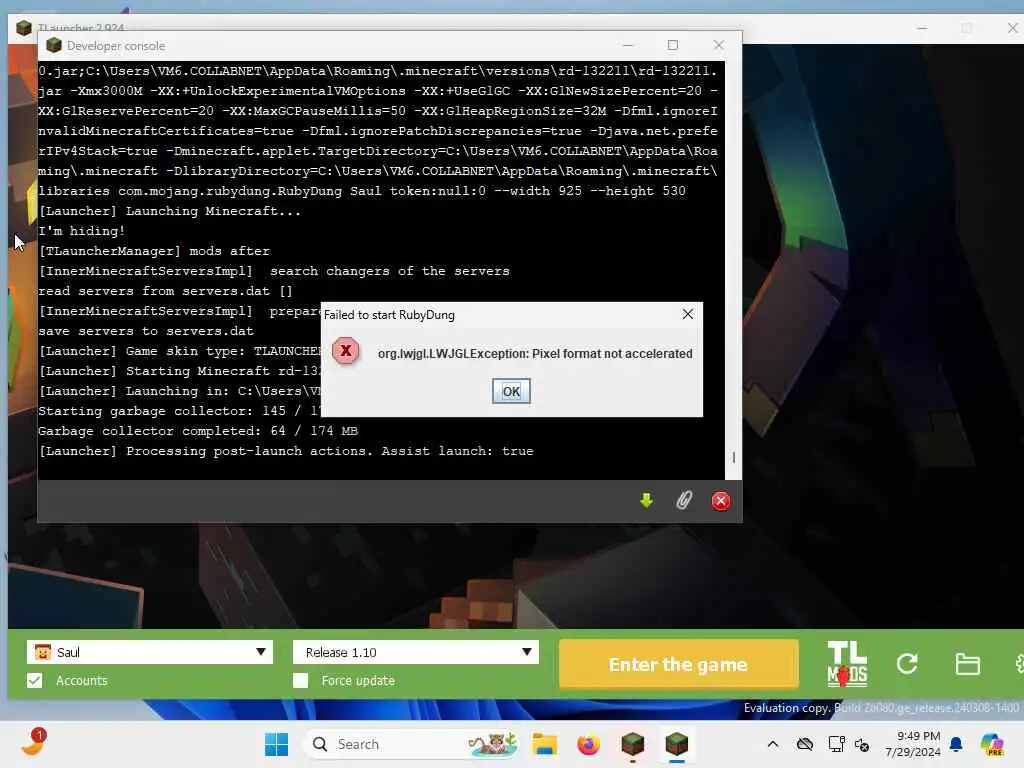
Task: Open File Explorer from the taskbar
Action: click(x=544, y=744)
